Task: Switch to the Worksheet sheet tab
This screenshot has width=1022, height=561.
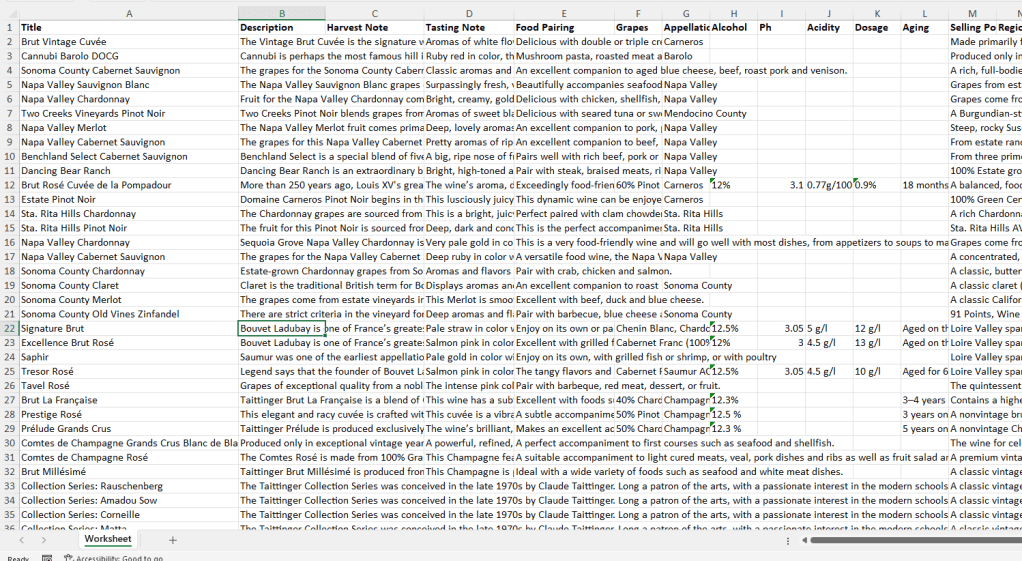Action: 107,540
